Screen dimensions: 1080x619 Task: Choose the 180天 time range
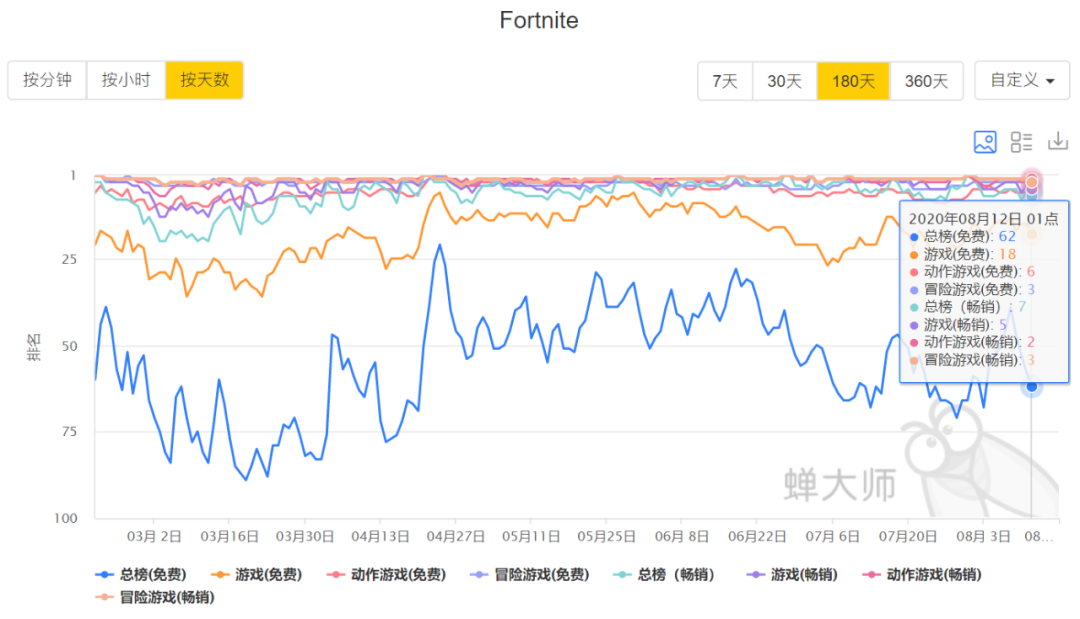853,81
